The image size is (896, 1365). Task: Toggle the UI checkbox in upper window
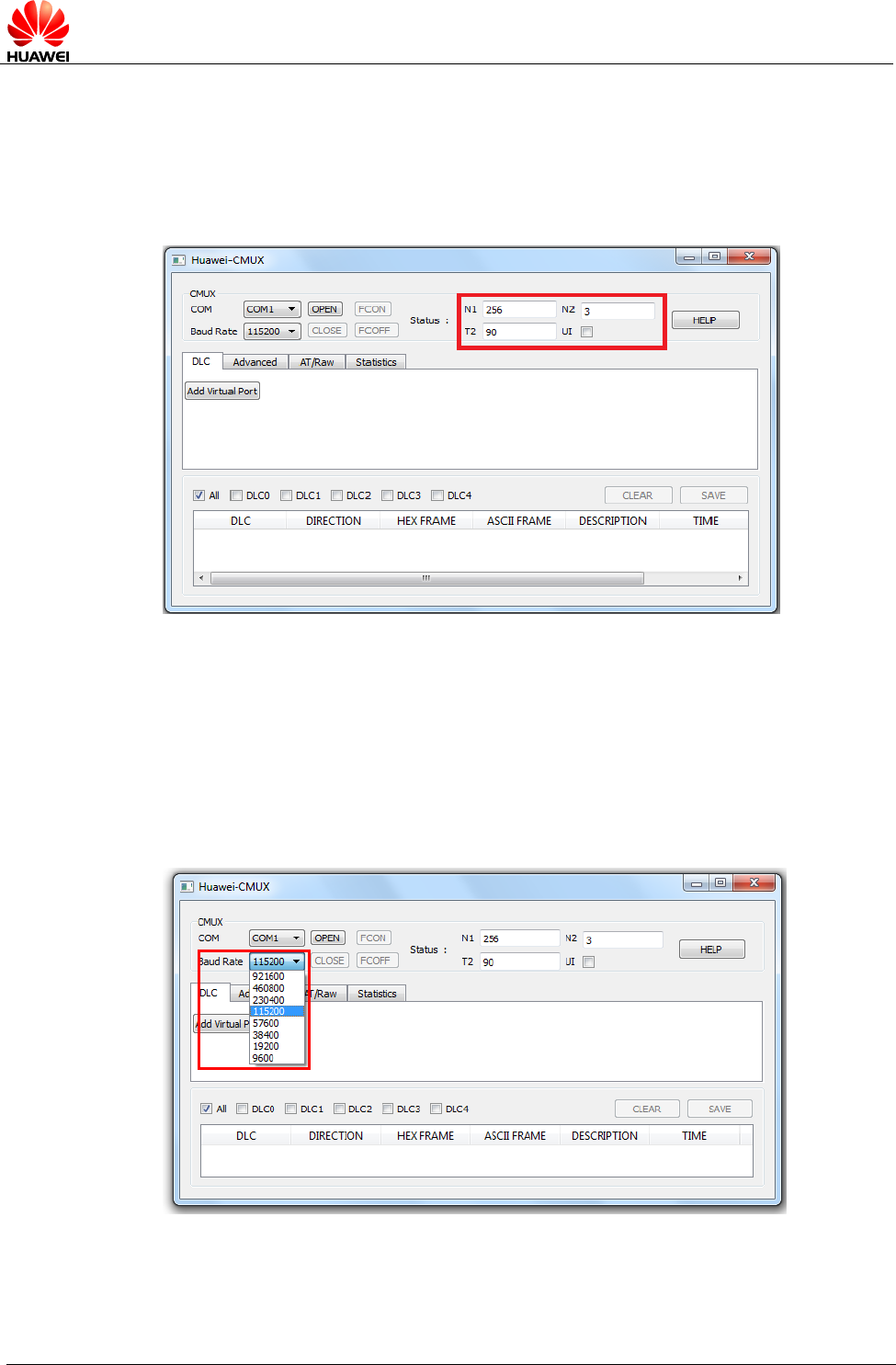tap(586, 332)
